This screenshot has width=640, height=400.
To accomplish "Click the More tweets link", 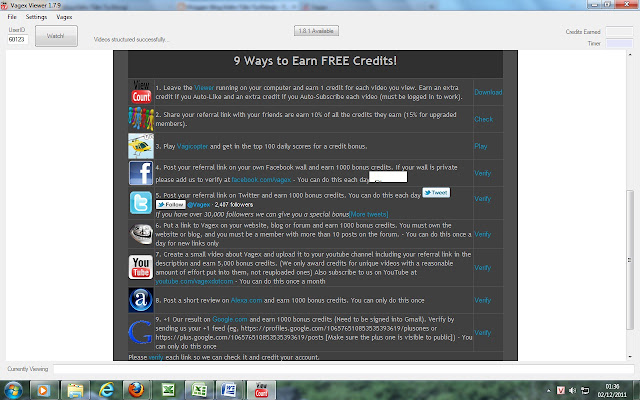I will point(369,214).
